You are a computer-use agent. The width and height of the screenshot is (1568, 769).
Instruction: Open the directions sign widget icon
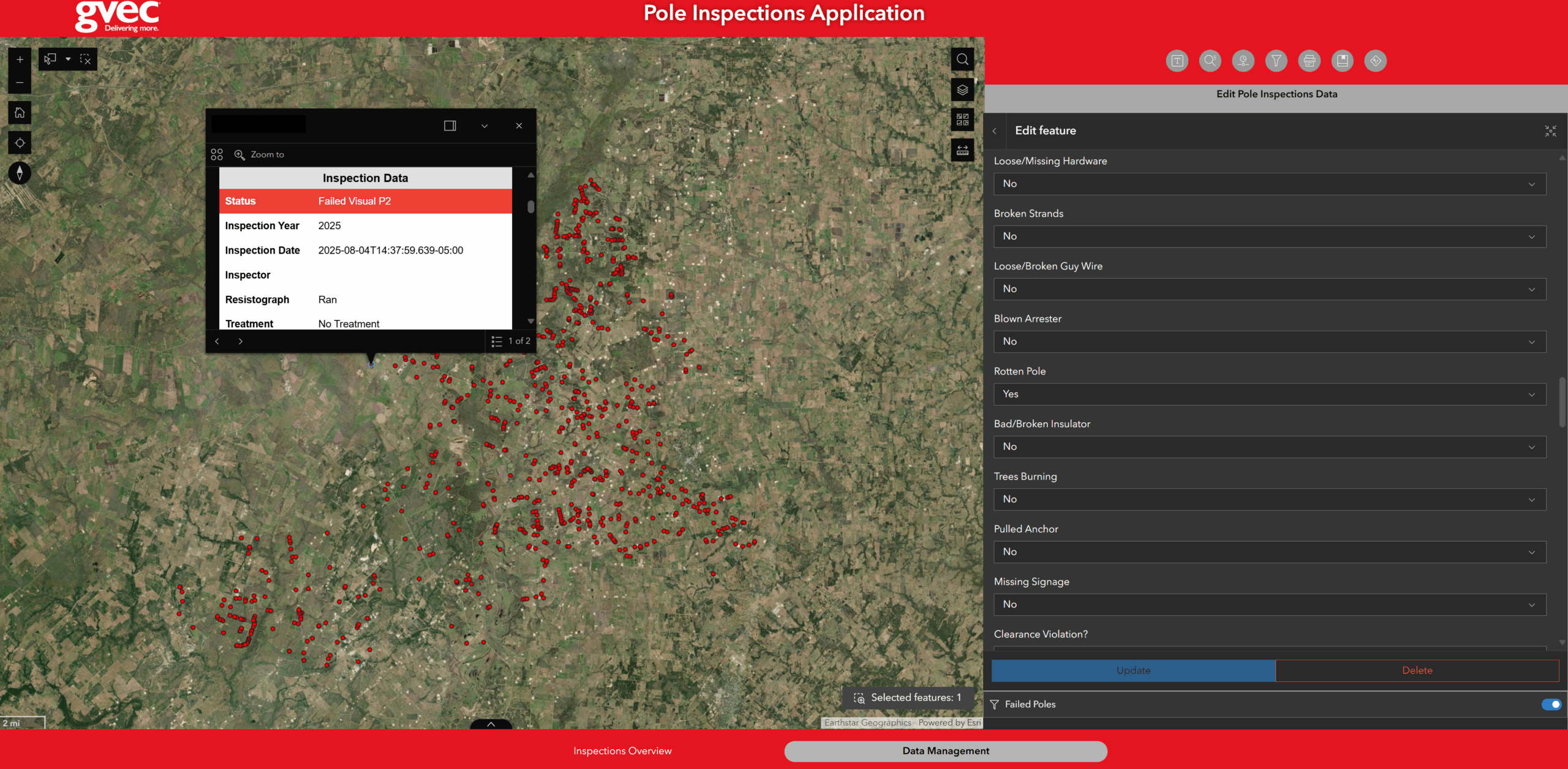[x=1375, y=61]
